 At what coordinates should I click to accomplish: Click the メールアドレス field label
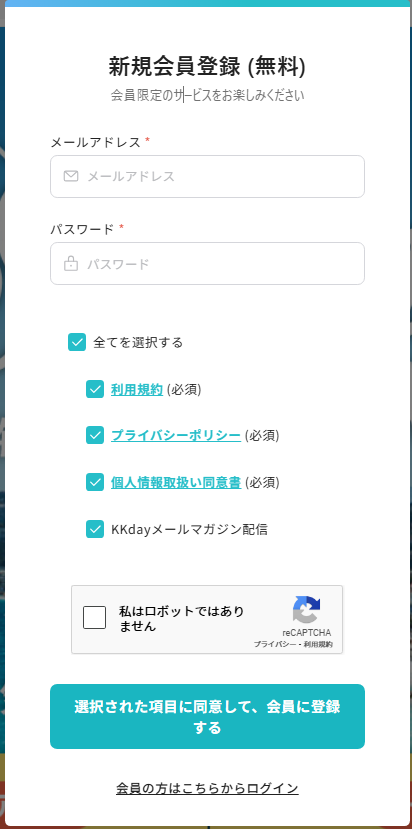[96, 142]
